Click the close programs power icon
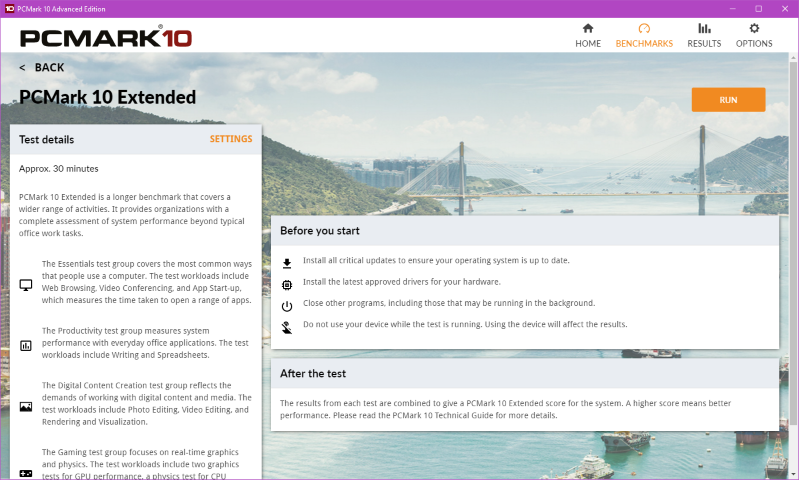Viewport: 799px width, 480px height. [287, 306]
